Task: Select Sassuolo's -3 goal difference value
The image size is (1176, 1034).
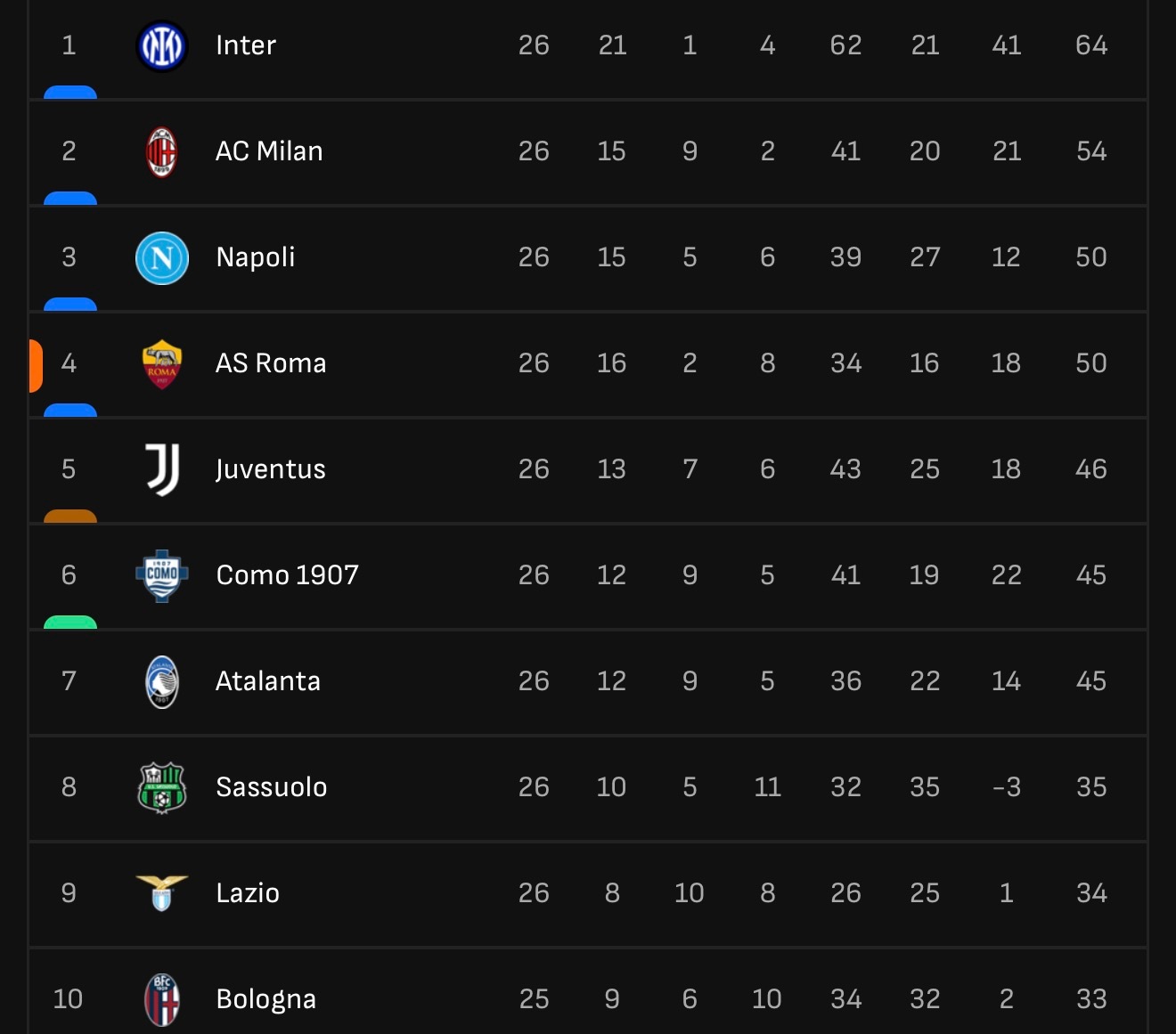Action: click(x=1007, y=787)
